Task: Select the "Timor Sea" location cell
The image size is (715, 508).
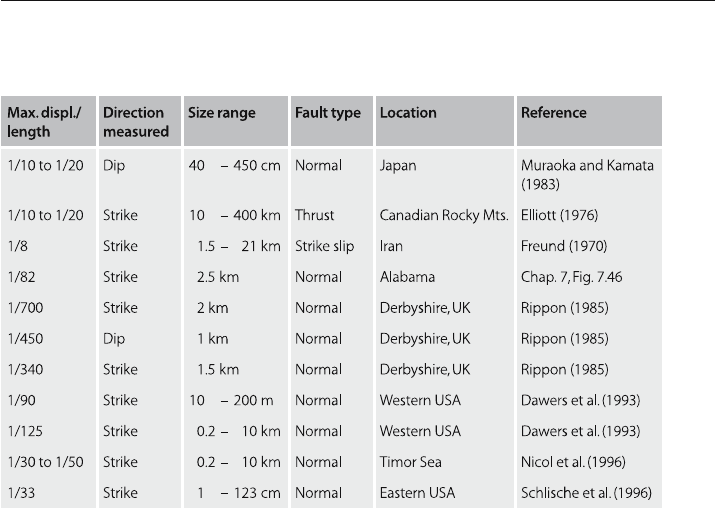Action: (410, 462)
